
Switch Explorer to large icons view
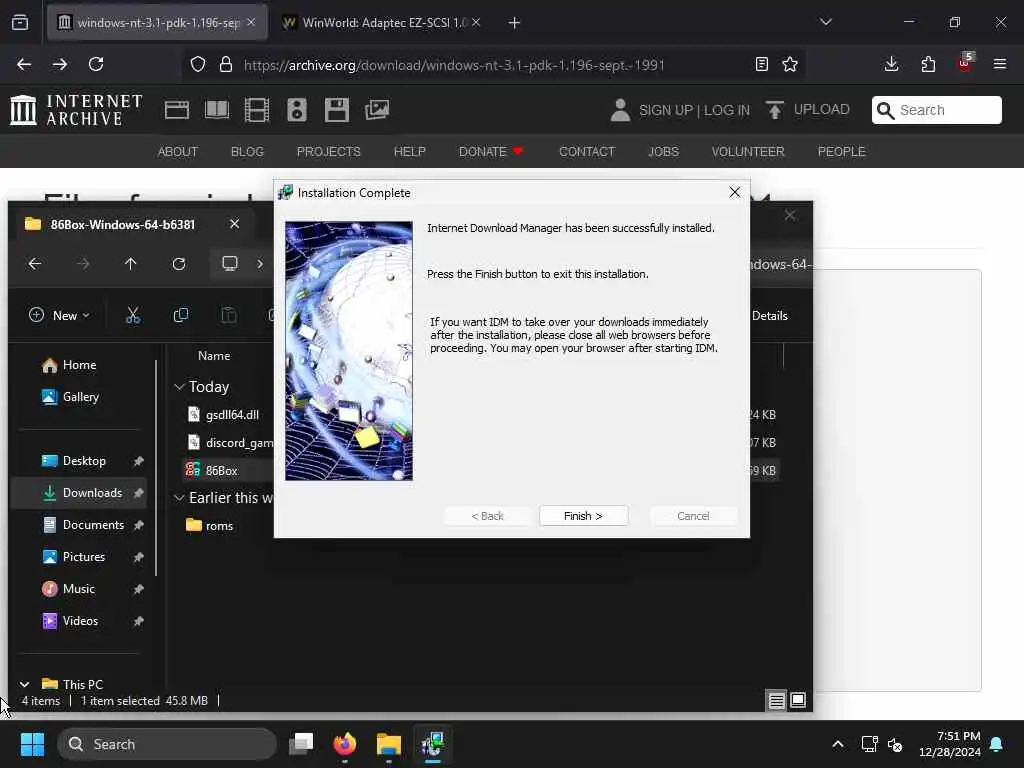point(798,701)
